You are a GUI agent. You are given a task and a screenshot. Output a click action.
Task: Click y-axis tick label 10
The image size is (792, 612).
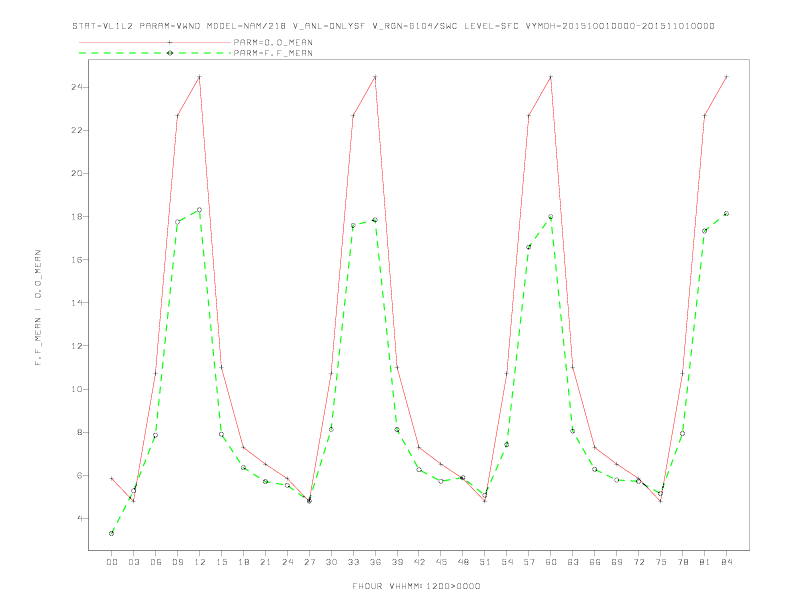click(x=77, y=389)
